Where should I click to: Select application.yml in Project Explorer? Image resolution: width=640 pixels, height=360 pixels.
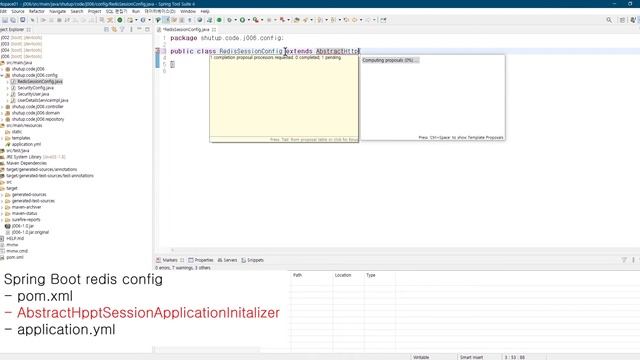tap(26, 144)
